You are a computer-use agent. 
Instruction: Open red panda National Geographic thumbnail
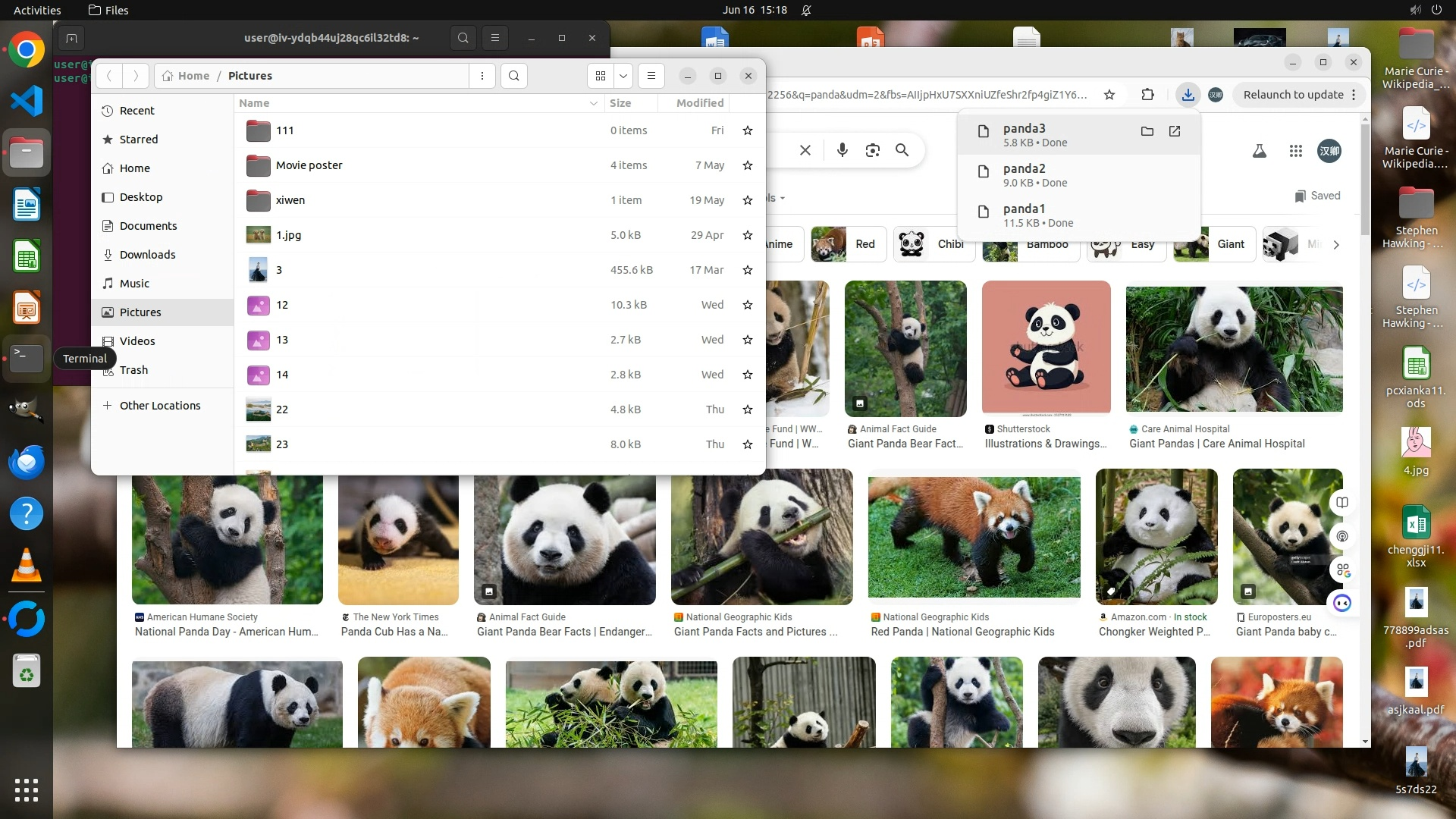click(x=973, y=536)
